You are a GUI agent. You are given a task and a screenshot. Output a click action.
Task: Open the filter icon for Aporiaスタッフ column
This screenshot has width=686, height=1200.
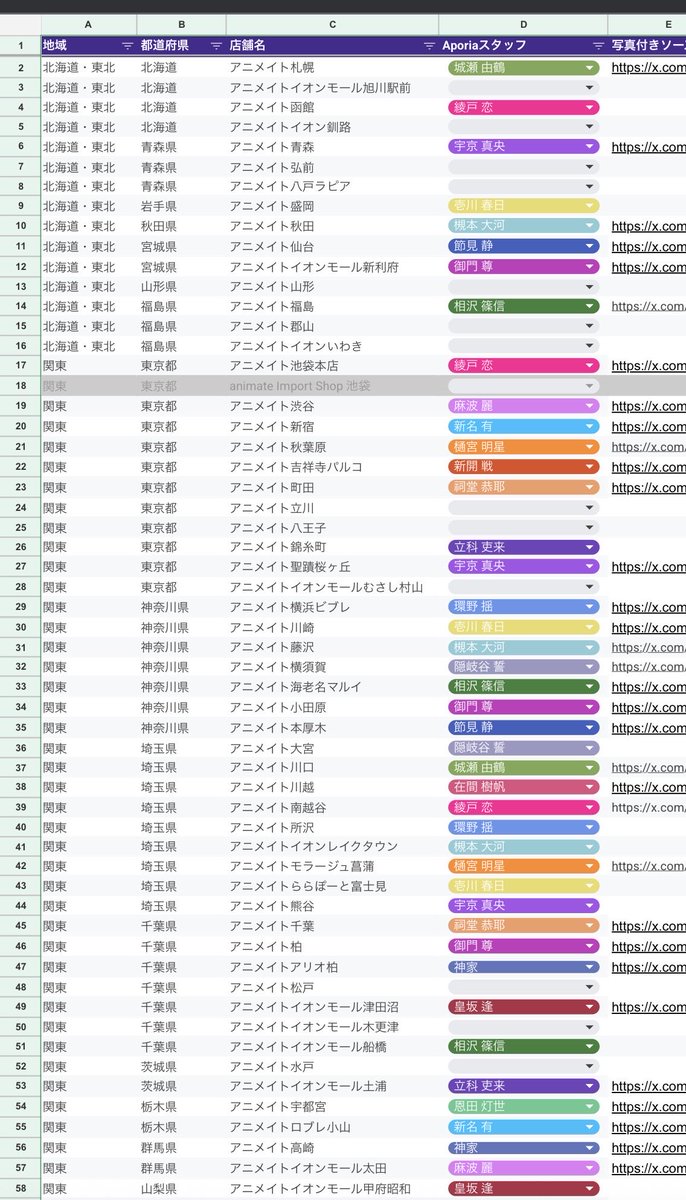(x=598, y=45)
